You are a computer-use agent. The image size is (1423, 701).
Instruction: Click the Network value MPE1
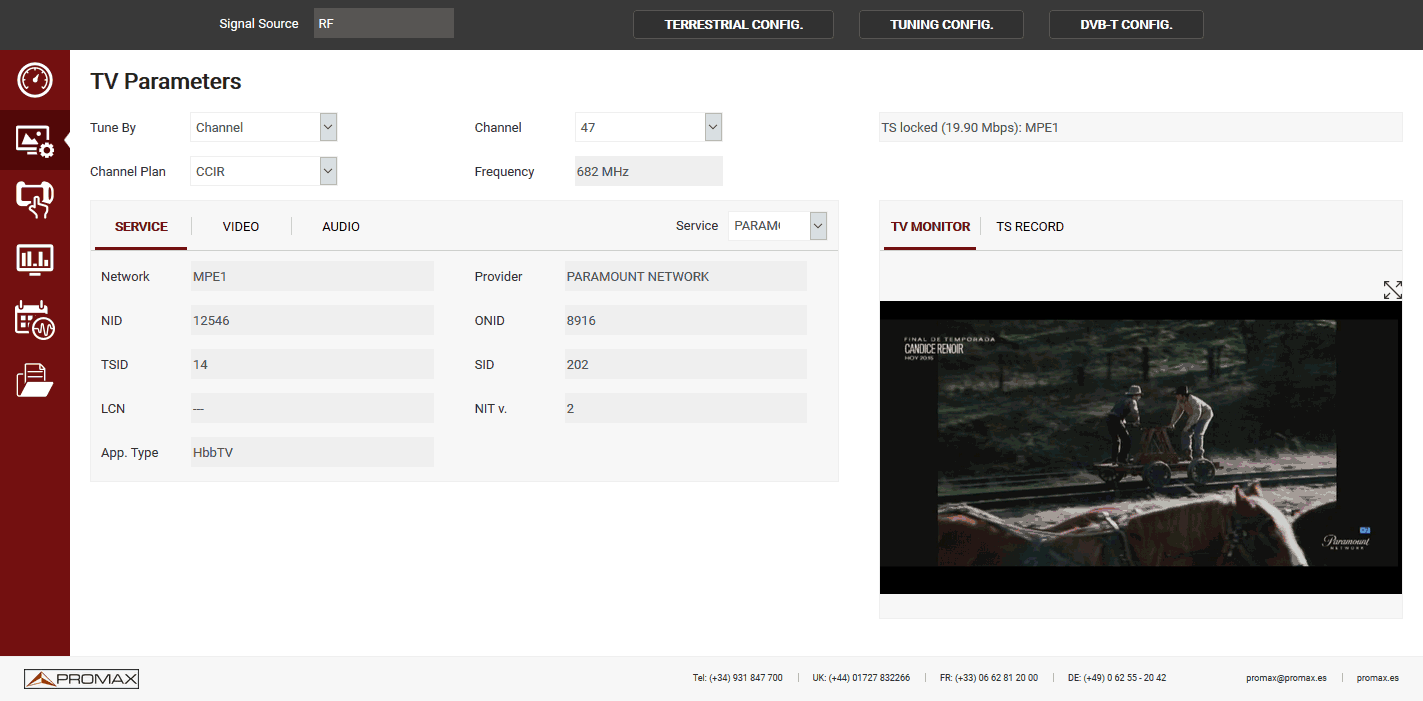click(312, 276)
